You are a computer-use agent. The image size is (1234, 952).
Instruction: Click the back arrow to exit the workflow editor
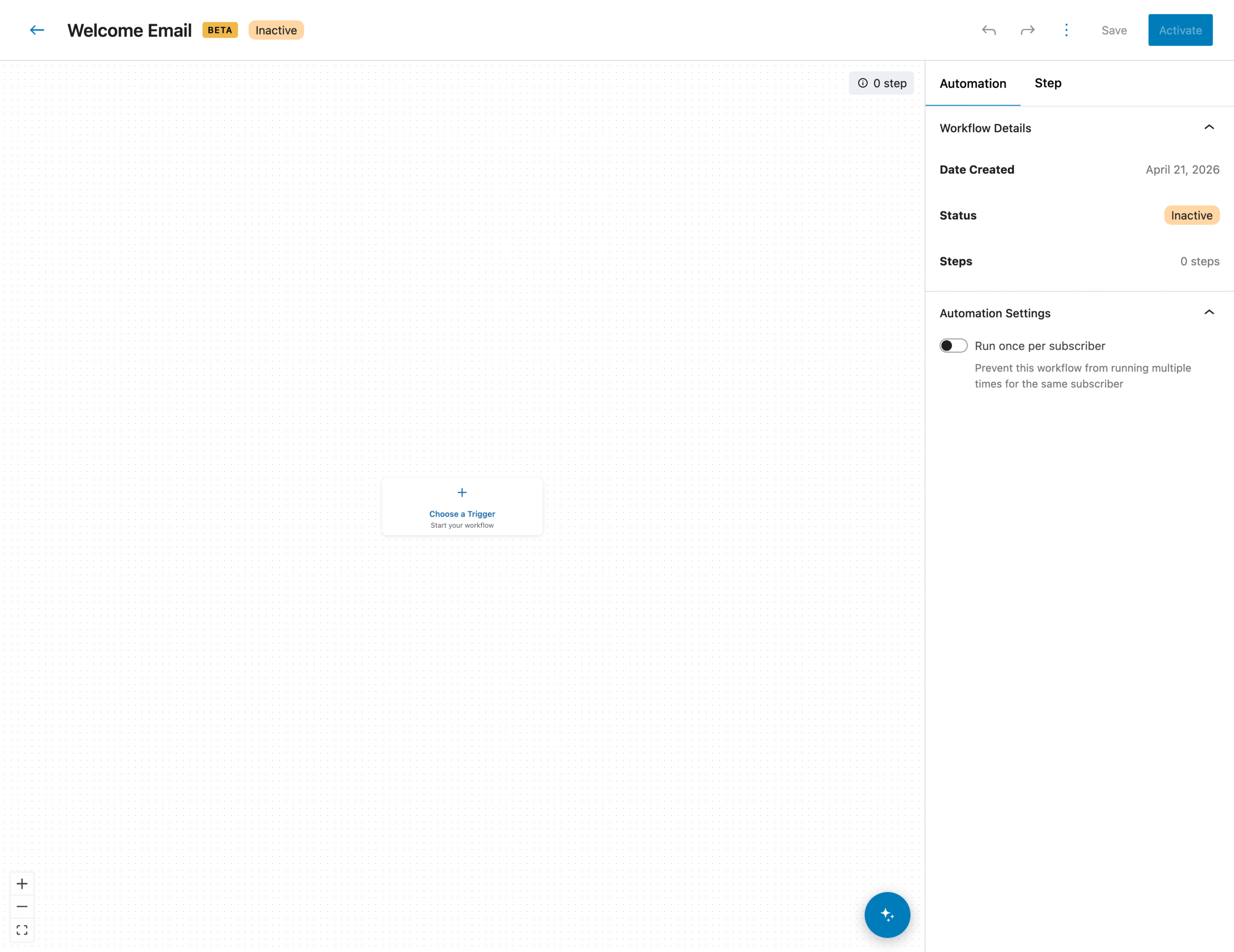click(x=37, y=30)
